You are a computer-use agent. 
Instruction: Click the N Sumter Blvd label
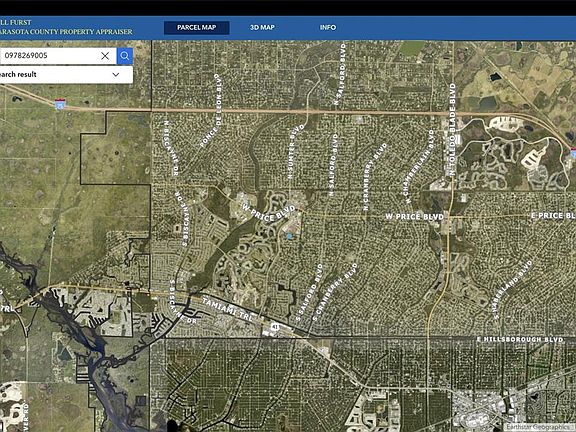296,151
